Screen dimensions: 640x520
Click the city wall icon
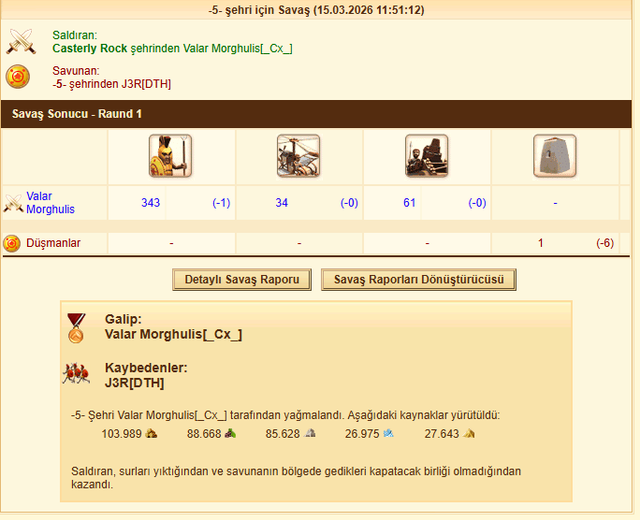pyautogui.click(x=555, y=156)
